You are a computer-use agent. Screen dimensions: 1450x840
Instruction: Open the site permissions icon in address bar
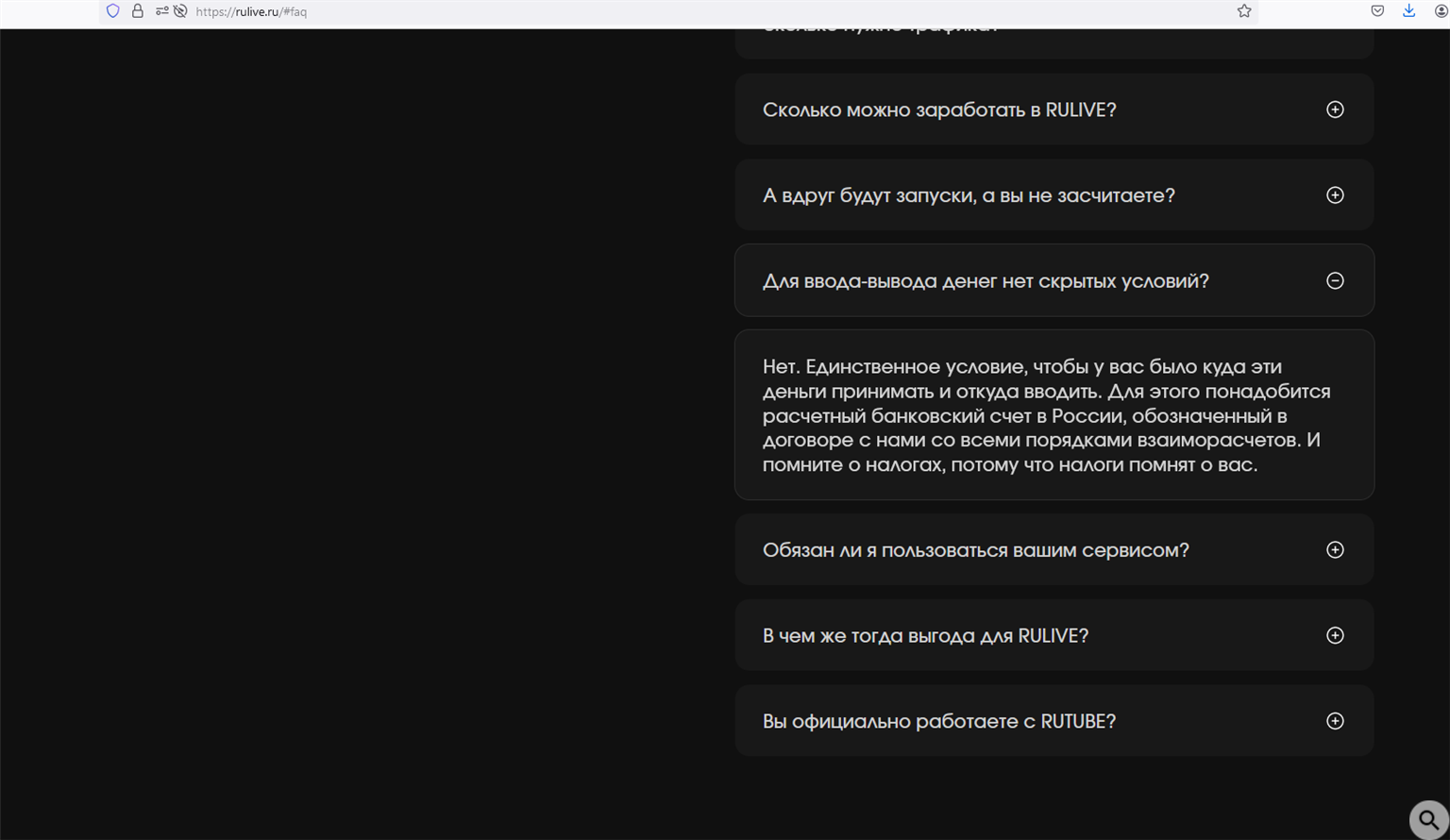click(x=161, y=11)
